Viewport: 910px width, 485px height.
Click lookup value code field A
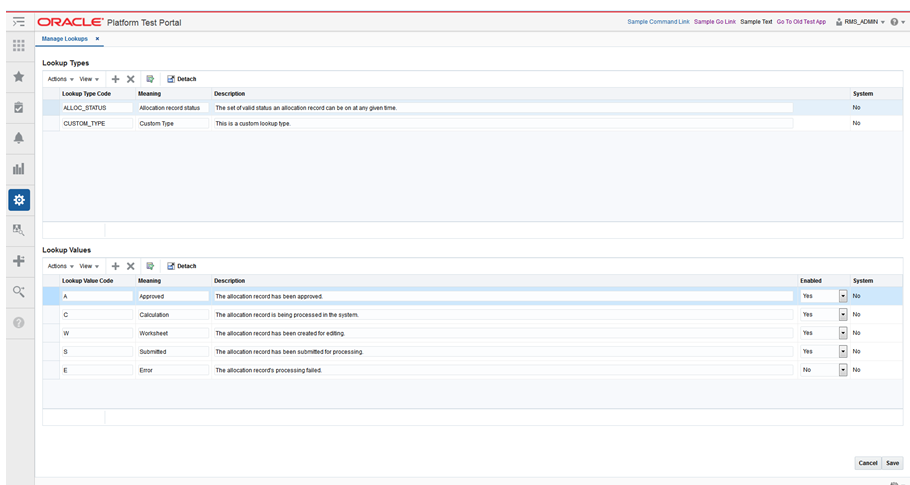(97, 296)
